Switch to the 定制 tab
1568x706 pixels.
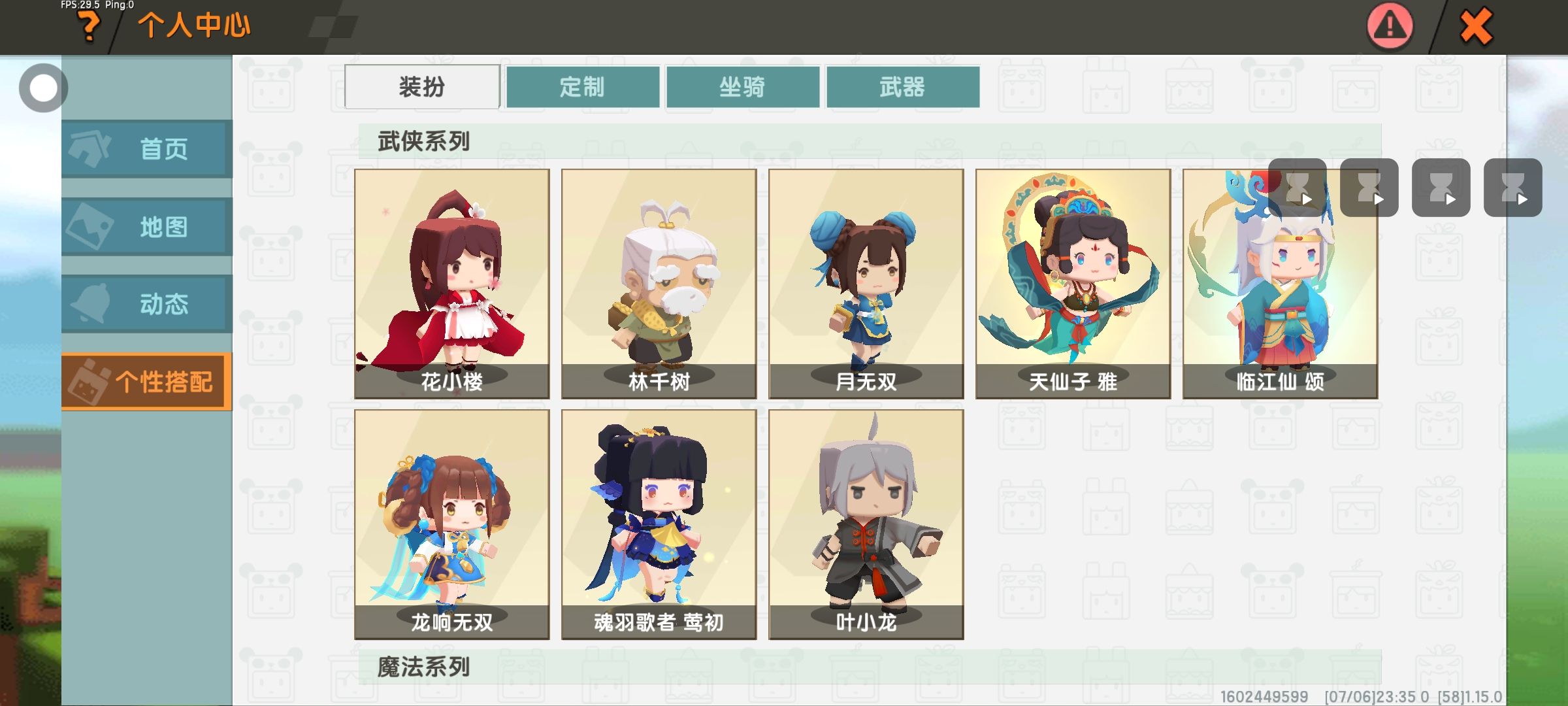583,86
